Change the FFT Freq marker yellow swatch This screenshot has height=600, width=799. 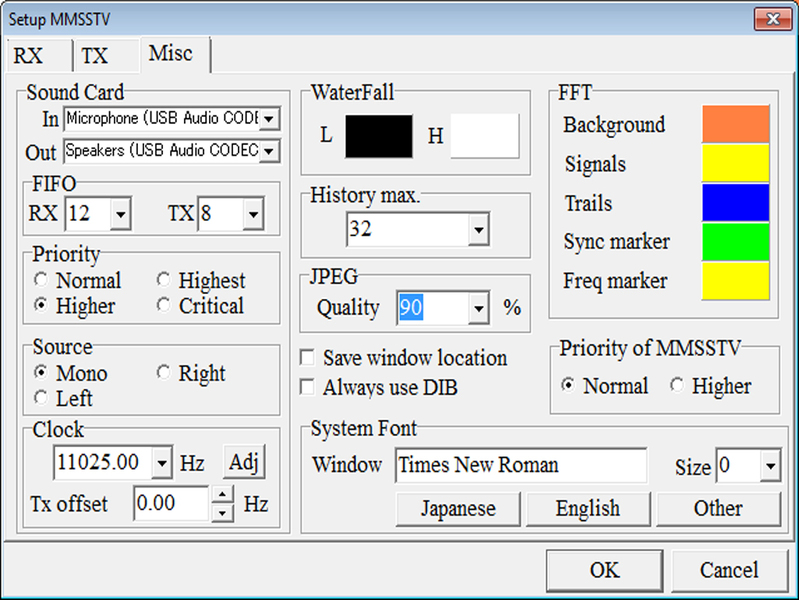735,281
